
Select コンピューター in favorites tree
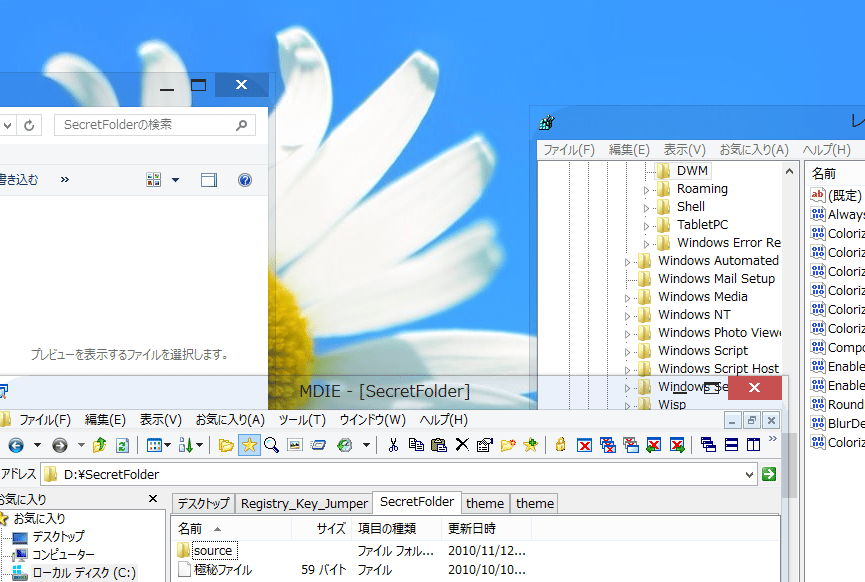pos(63,554)
